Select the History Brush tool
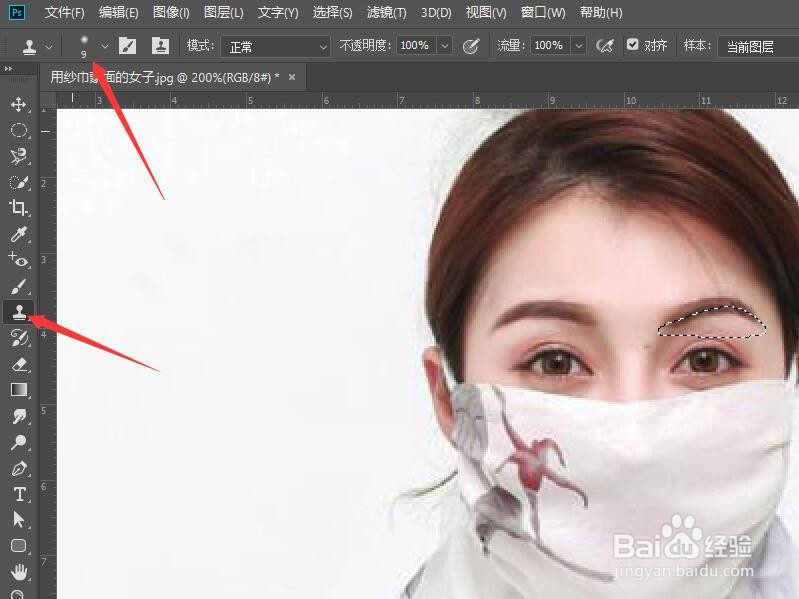 pyautogui.click(x=19, y=338)
